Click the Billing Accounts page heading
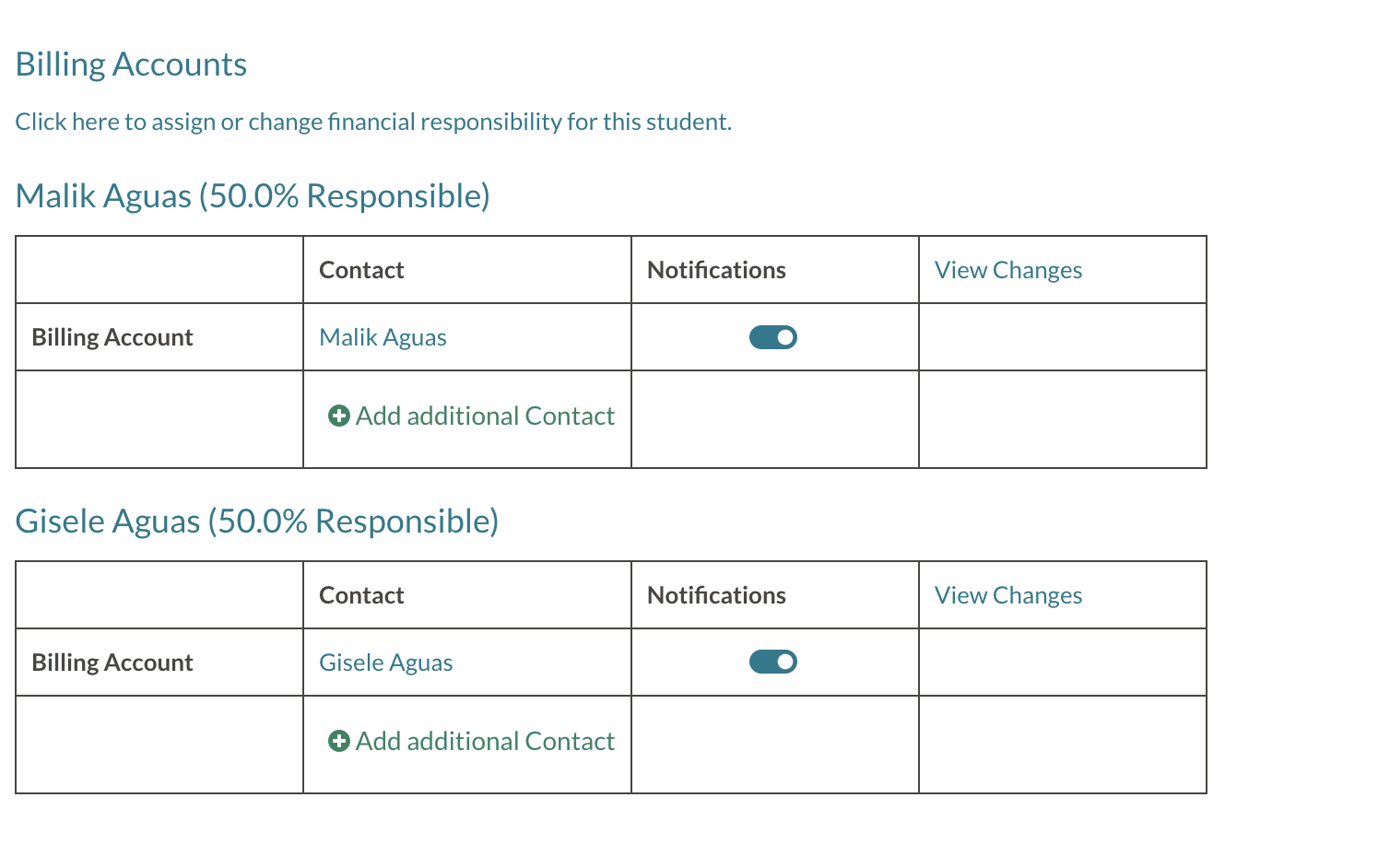Viewport: 1390px width, 868px height. pos(131,65)
